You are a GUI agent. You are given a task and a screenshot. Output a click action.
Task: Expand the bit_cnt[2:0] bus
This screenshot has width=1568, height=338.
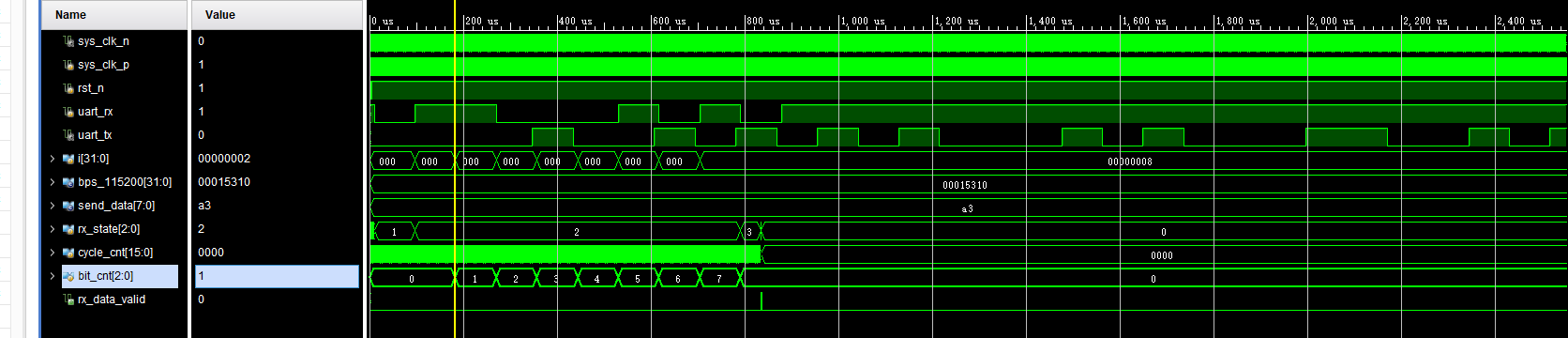pos(53,276)
